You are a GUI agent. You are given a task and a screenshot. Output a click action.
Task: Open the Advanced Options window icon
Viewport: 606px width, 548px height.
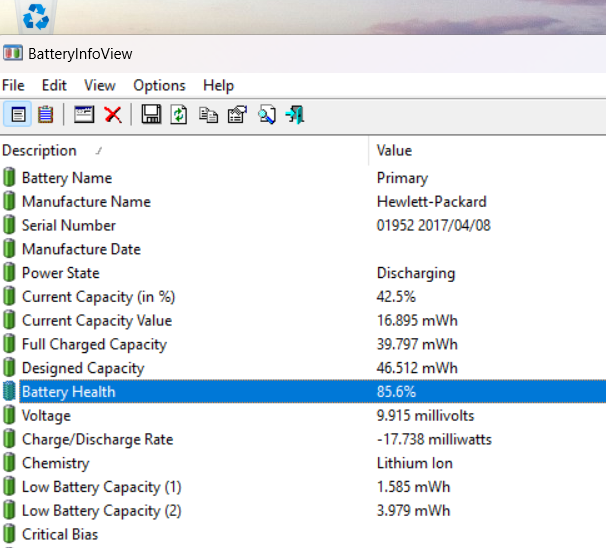click(x=84, y=115)
